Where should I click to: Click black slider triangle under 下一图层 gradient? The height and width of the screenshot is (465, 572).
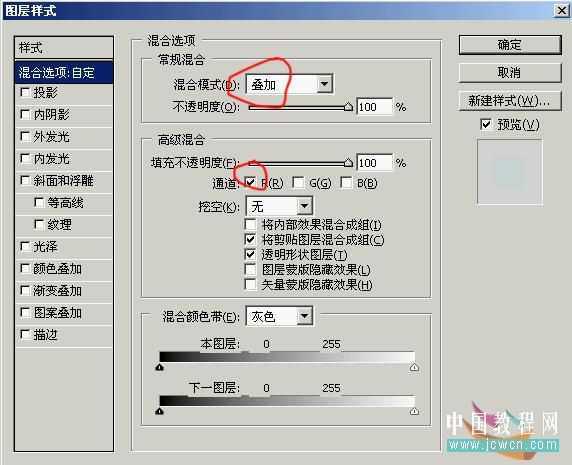(159, 411)
